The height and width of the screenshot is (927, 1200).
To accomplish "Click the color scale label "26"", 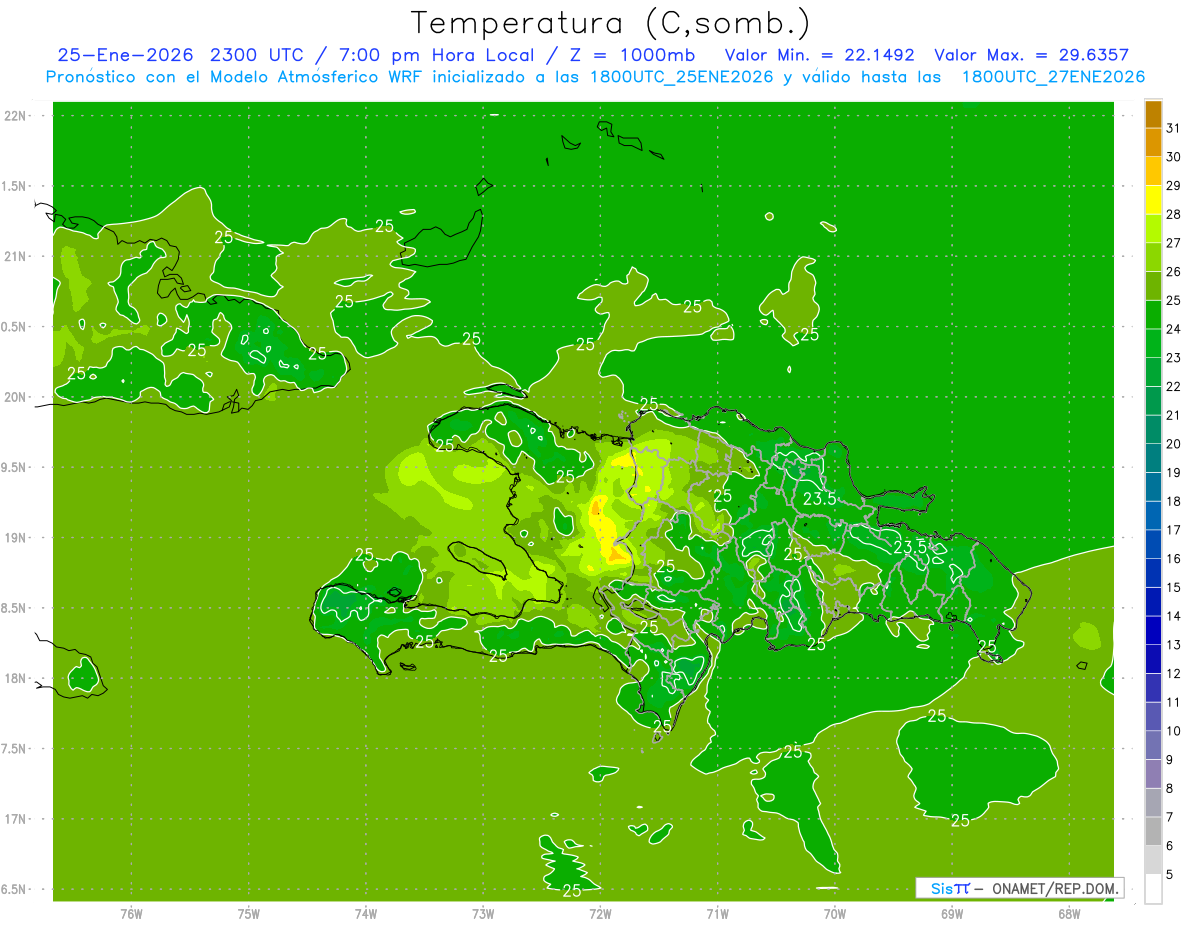I will tap(1173, 272).
